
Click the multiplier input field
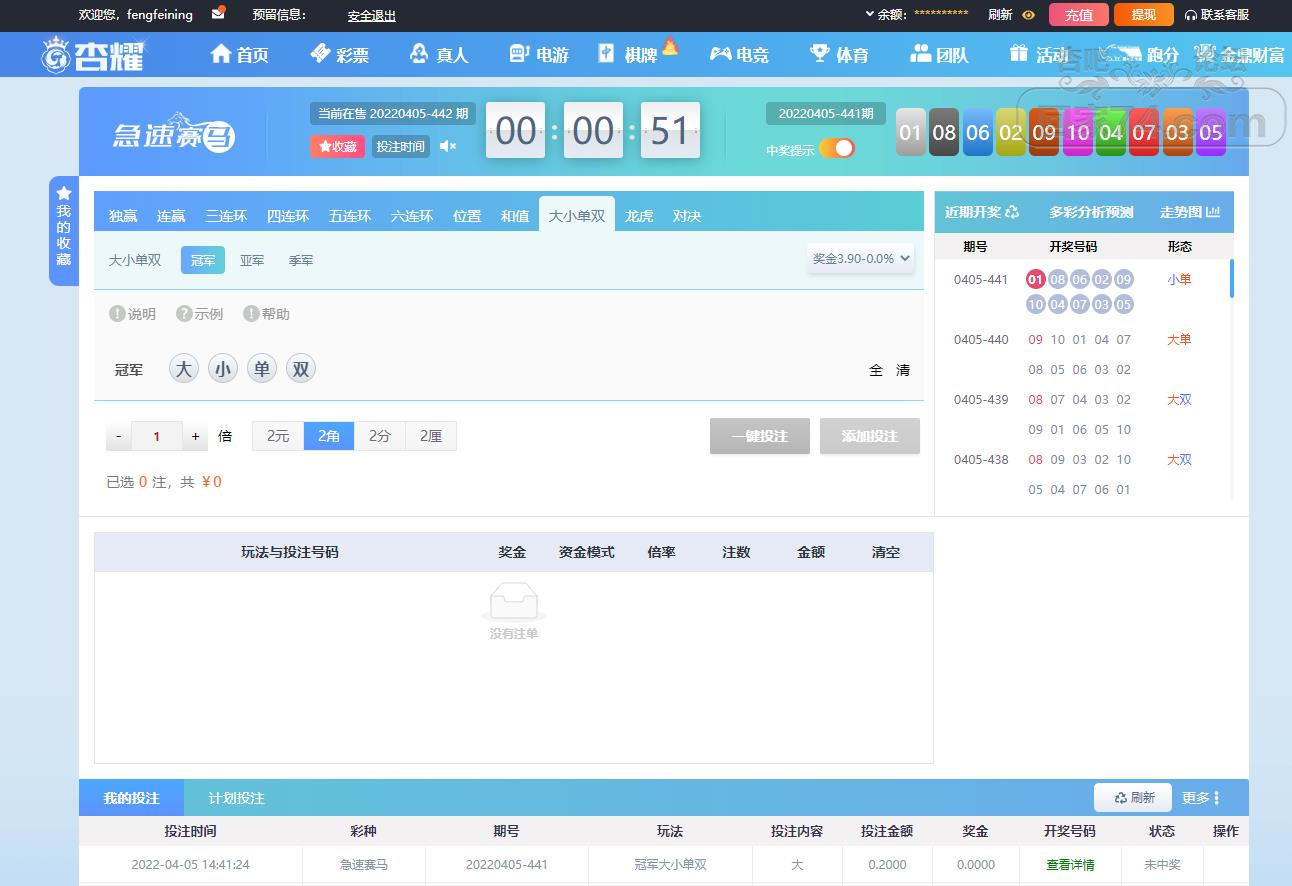tap(157, 436)
